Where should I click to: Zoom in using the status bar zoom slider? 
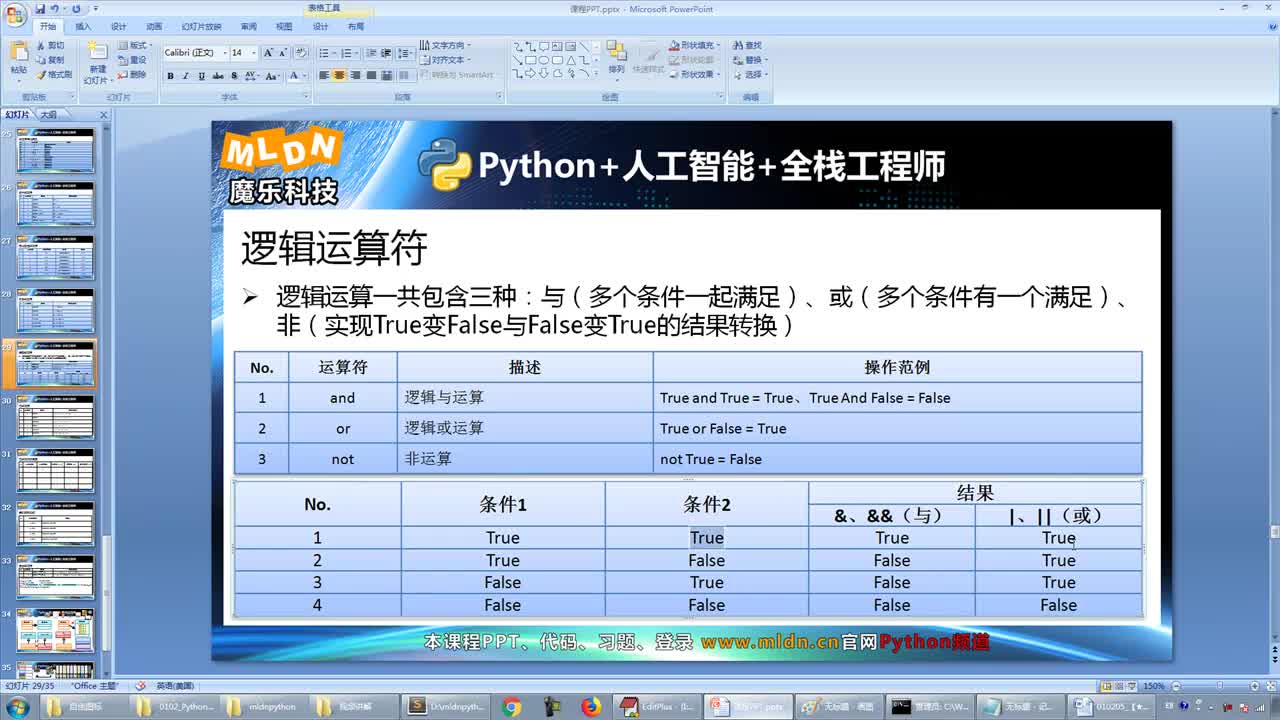tap(1253, 686)
